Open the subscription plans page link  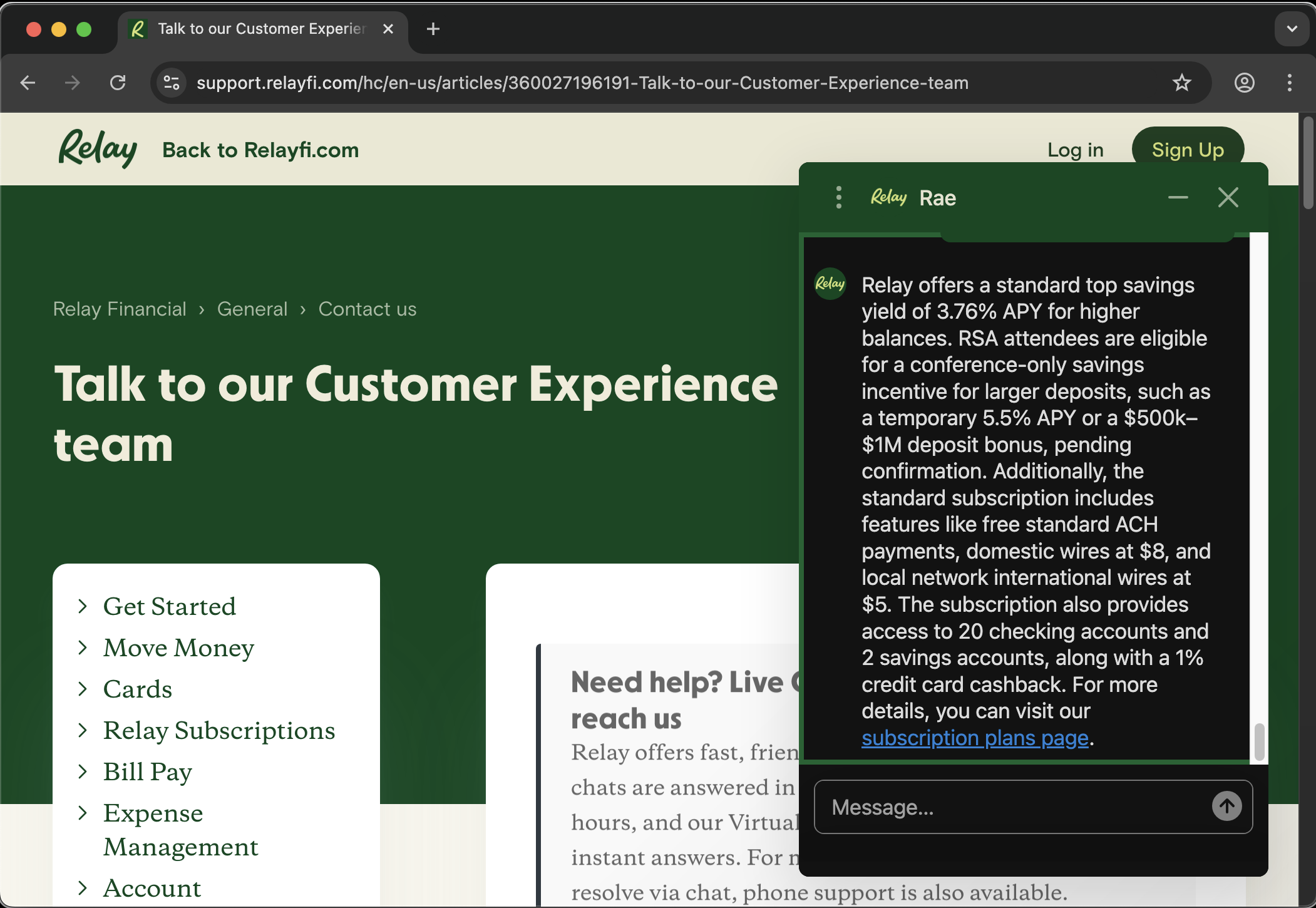(x=974, y=738)
